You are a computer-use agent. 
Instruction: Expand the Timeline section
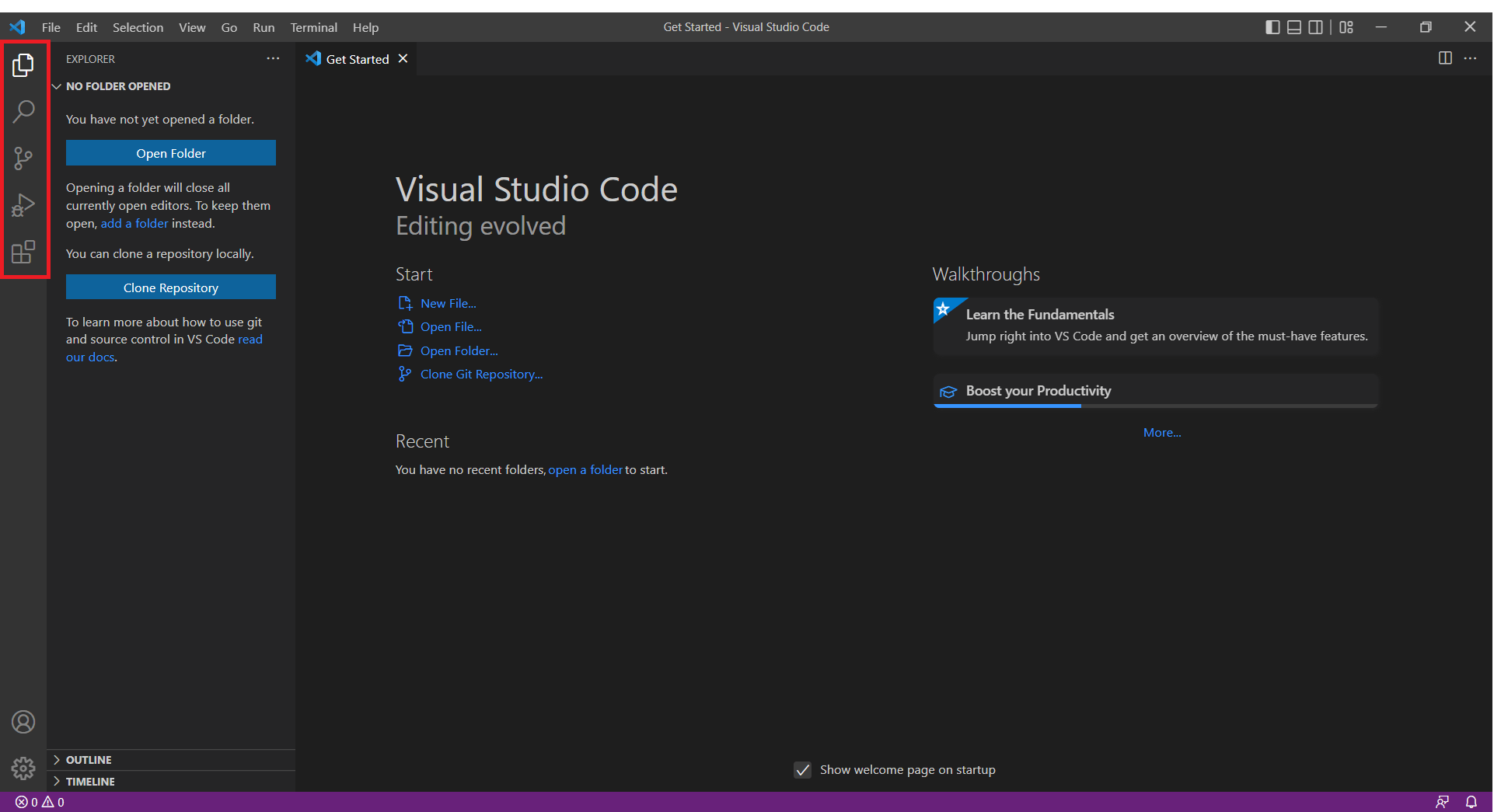tap(90, 782)
